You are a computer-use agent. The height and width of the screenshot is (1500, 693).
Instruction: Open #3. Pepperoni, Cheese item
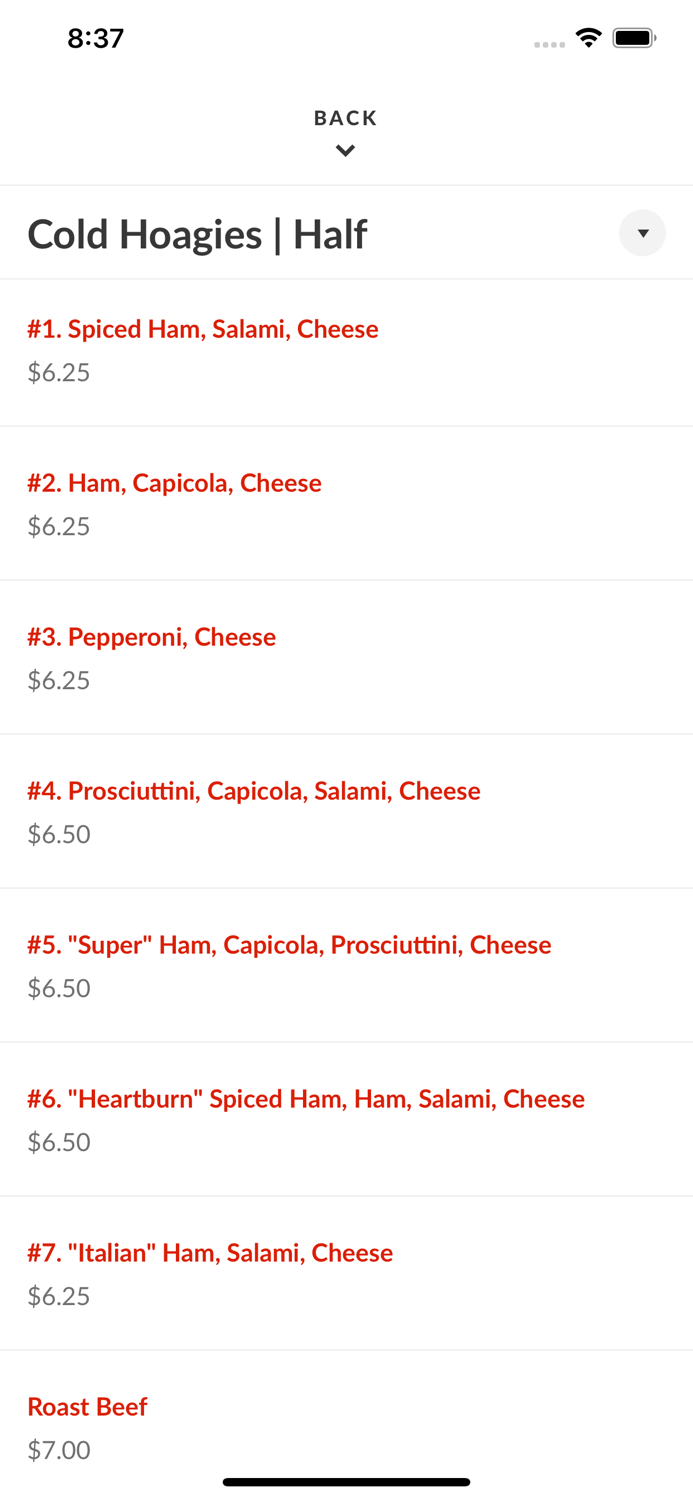[x=152, y=637]
